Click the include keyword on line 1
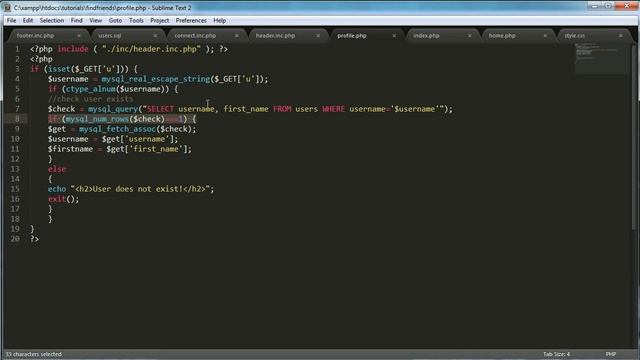 [73, 49]
